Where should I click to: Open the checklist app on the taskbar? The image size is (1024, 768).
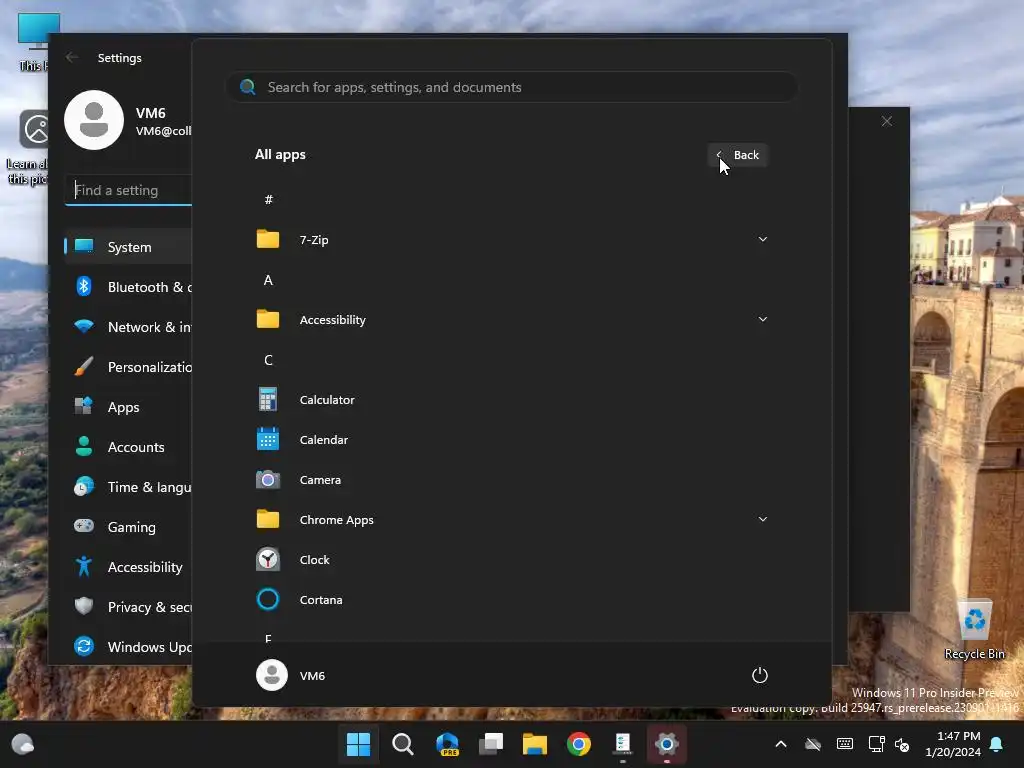click(623, 744)
